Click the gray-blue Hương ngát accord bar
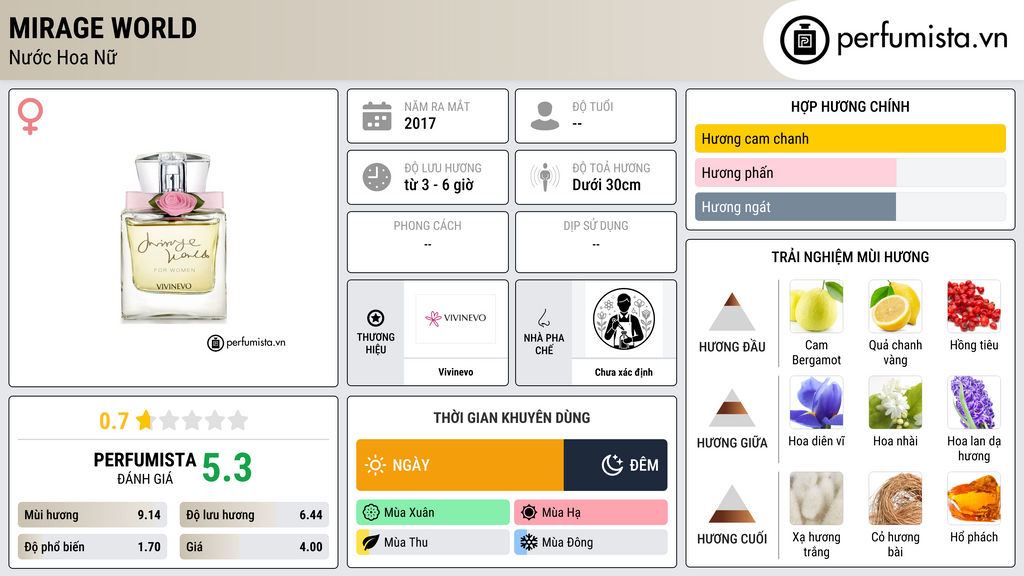The height and width of the screenshot is (576, 1024). pyautogui.click(x=795, y=207)
